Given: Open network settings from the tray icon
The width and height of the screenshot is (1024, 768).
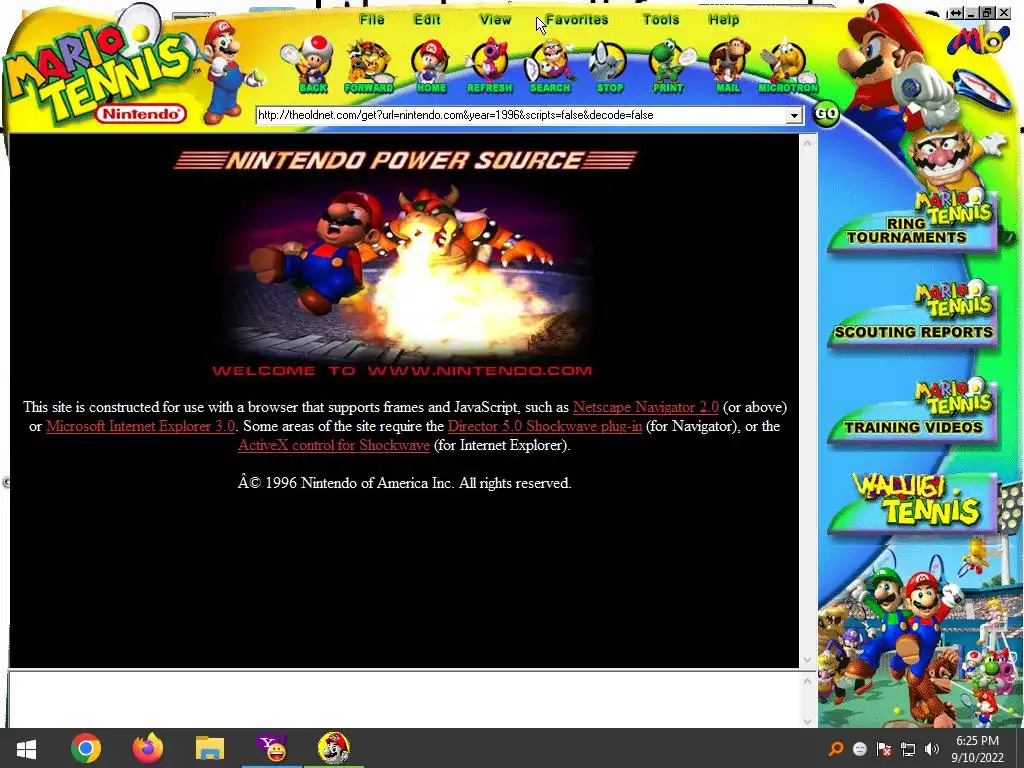Looking at the screenshot, I should coord(908,749).
